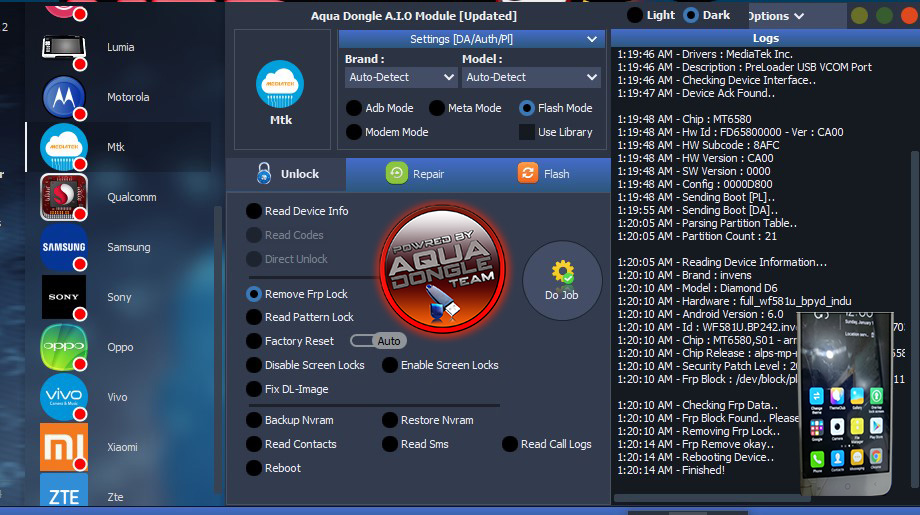Click the 'Finished!' log line
This screenshot has width=920, height=515.
pos(671,470)
